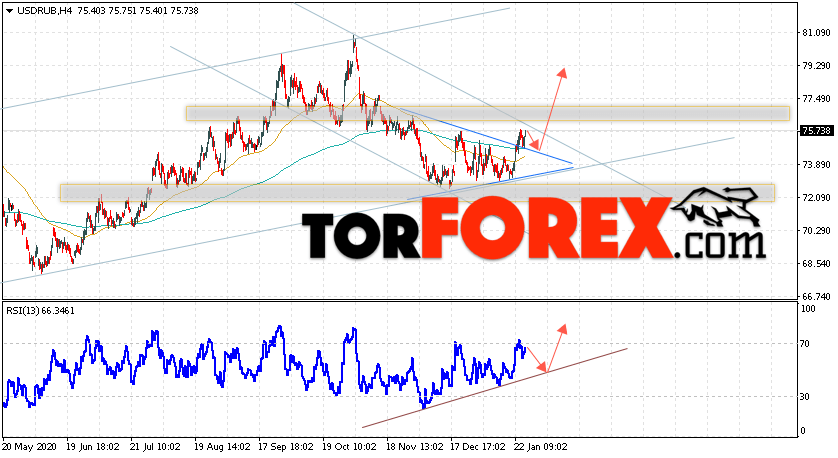Select the 19 Jun 18:02 date label
This screenshot has height=458, width=838.
click(x=93, y=446)
